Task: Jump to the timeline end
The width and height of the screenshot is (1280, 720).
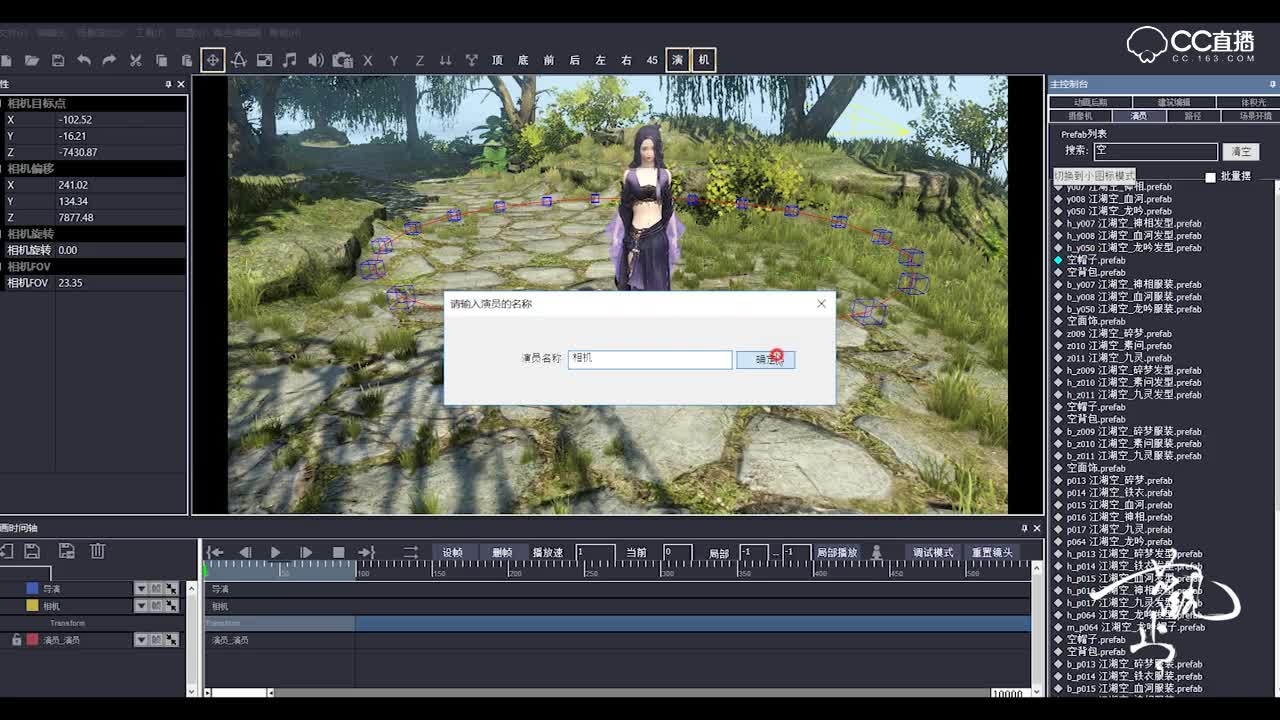Action: pos(366,552)
